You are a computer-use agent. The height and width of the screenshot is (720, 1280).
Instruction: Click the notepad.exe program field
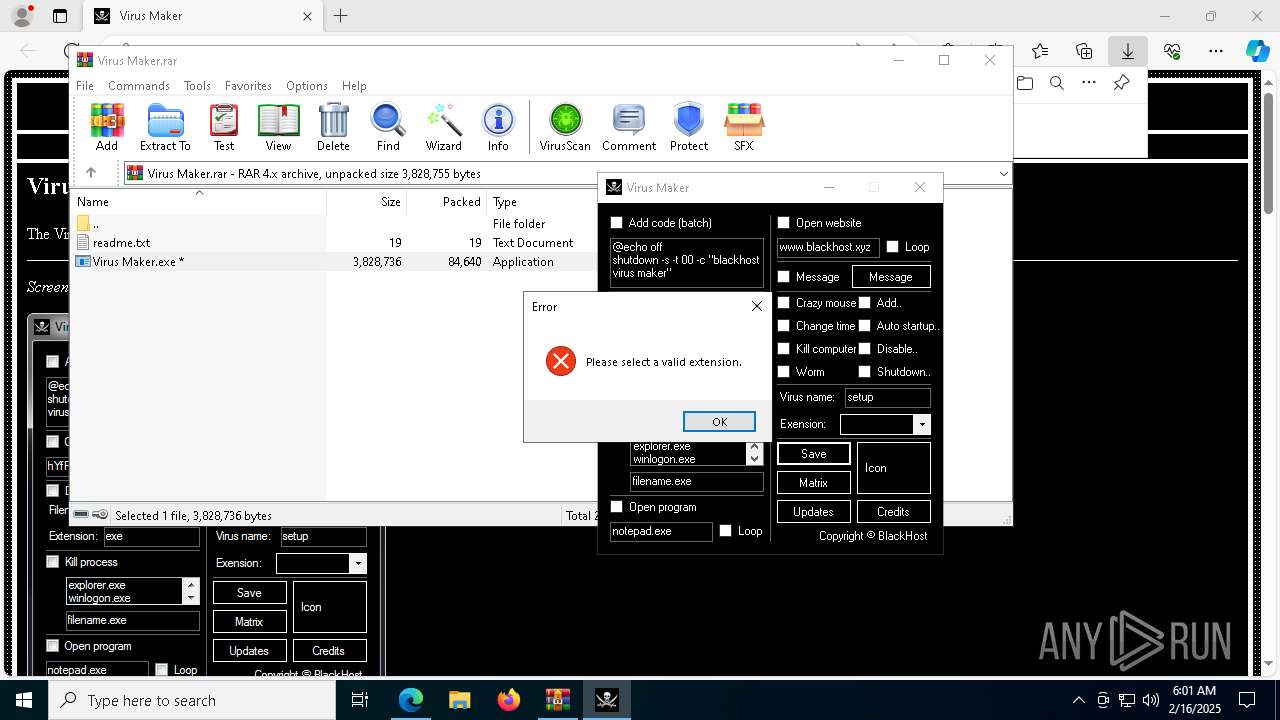[x=661, y=531]
